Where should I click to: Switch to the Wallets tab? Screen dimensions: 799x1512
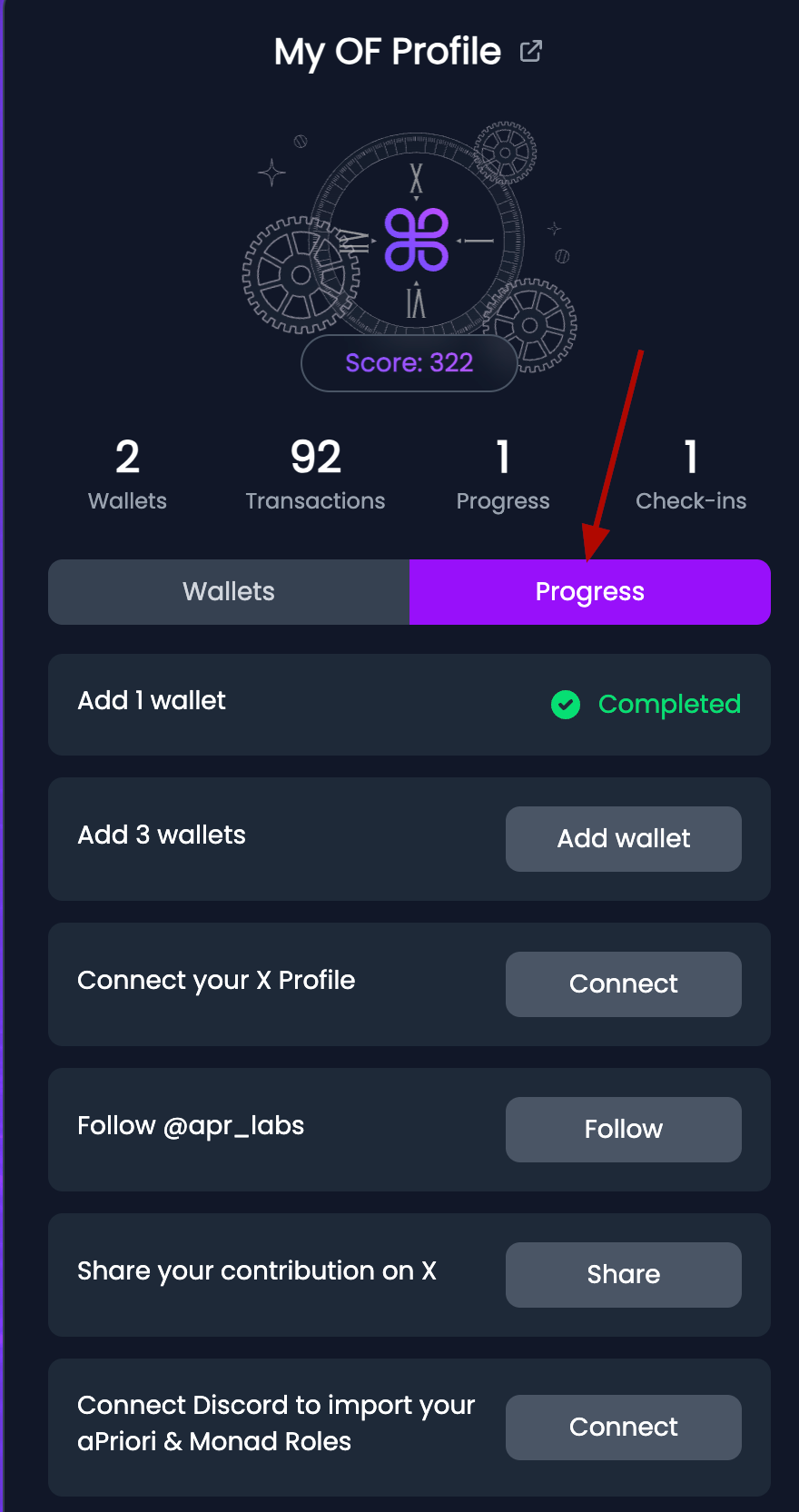tap(229, 592)
